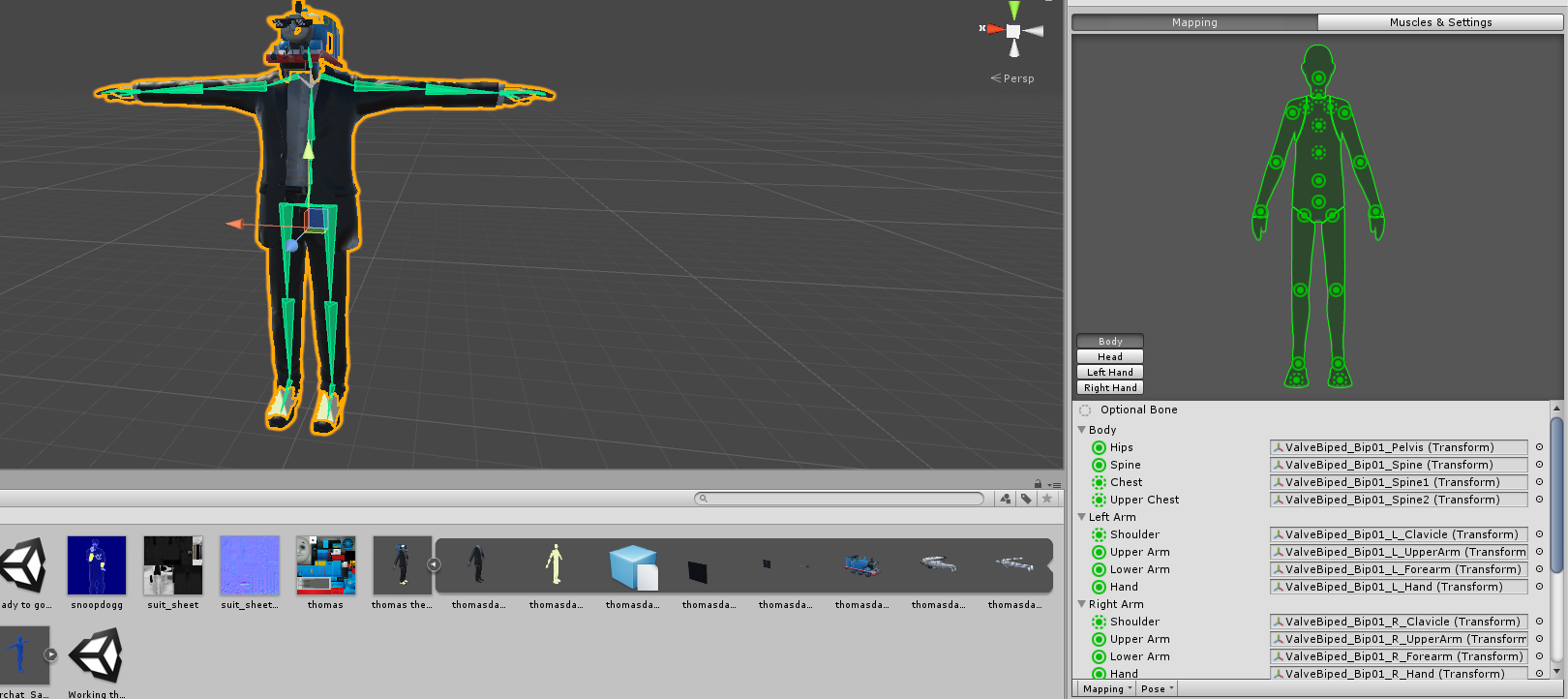Click the search by label tag icon
This screenshot has width=1568, height=699.
(x=1026, y=499)
